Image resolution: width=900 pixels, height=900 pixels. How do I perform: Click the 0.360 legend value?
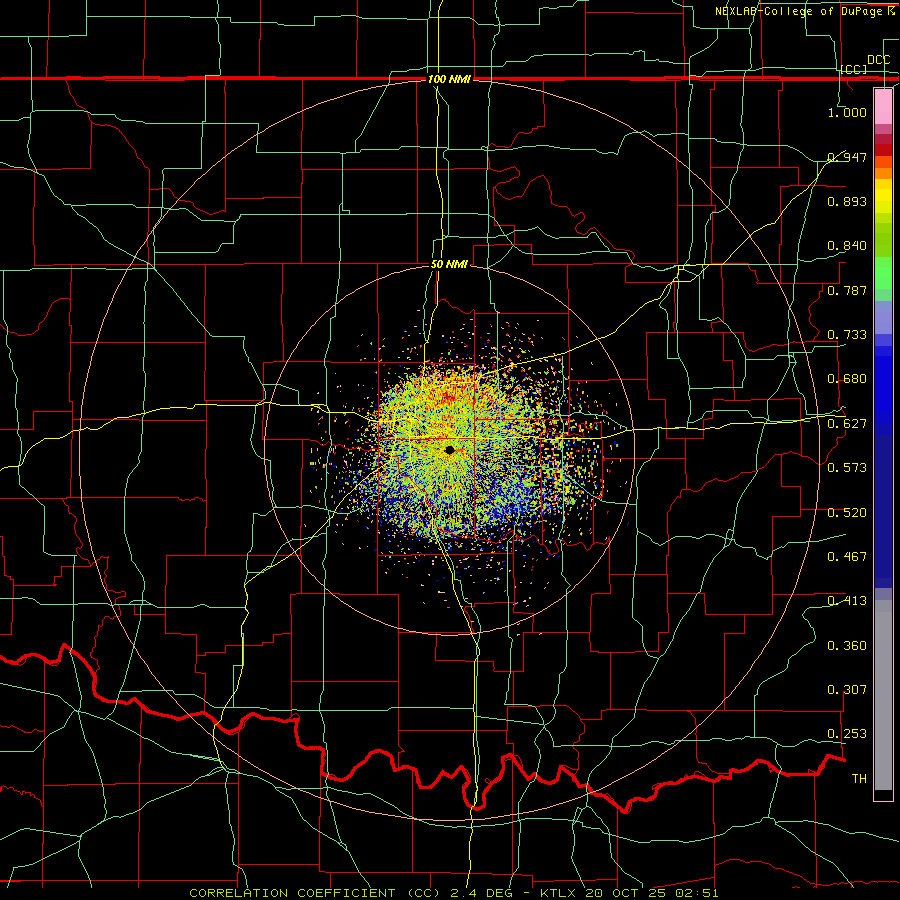847,645
